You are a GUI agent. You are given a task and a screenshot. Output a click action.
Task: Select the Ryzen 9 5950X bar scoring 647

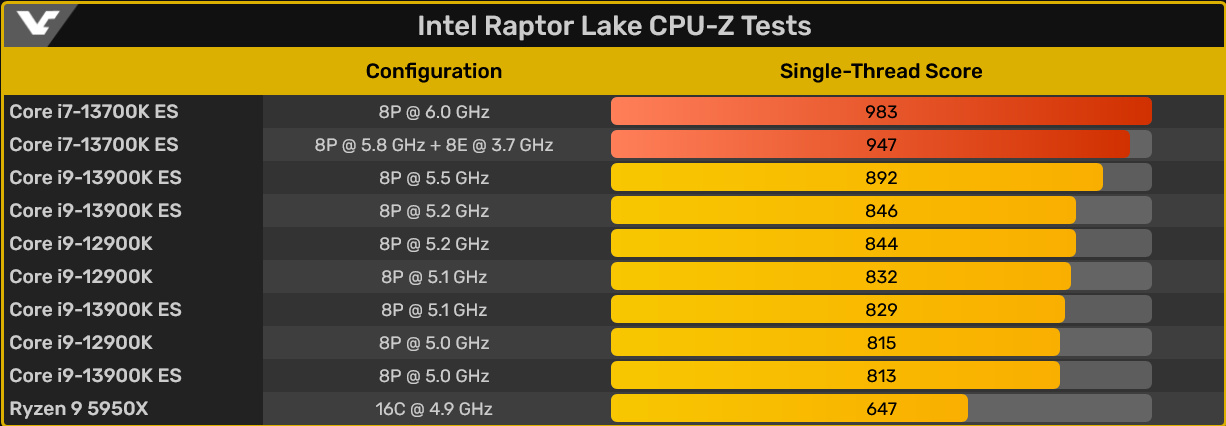point(789,408)
